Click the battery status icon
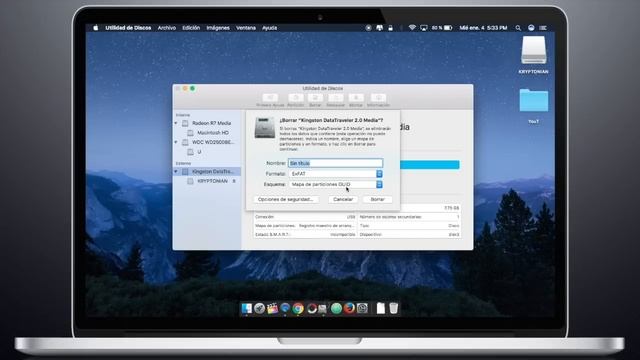This screenshot has height=360, width=640. tap(448, 28)
